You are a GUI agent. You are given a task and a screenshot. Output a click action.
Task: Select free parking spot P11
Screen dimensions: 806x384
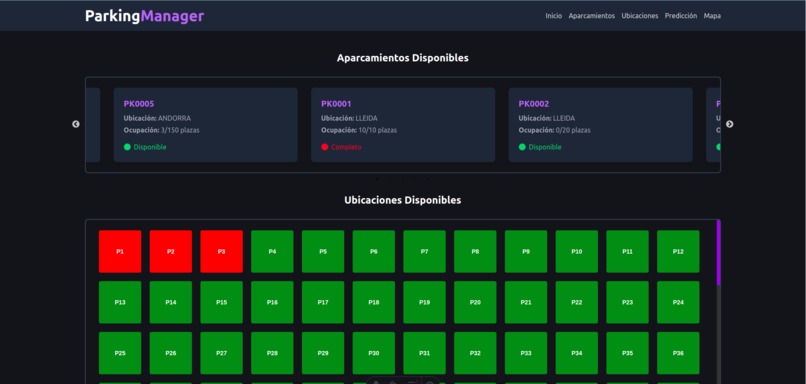(628, 251)
